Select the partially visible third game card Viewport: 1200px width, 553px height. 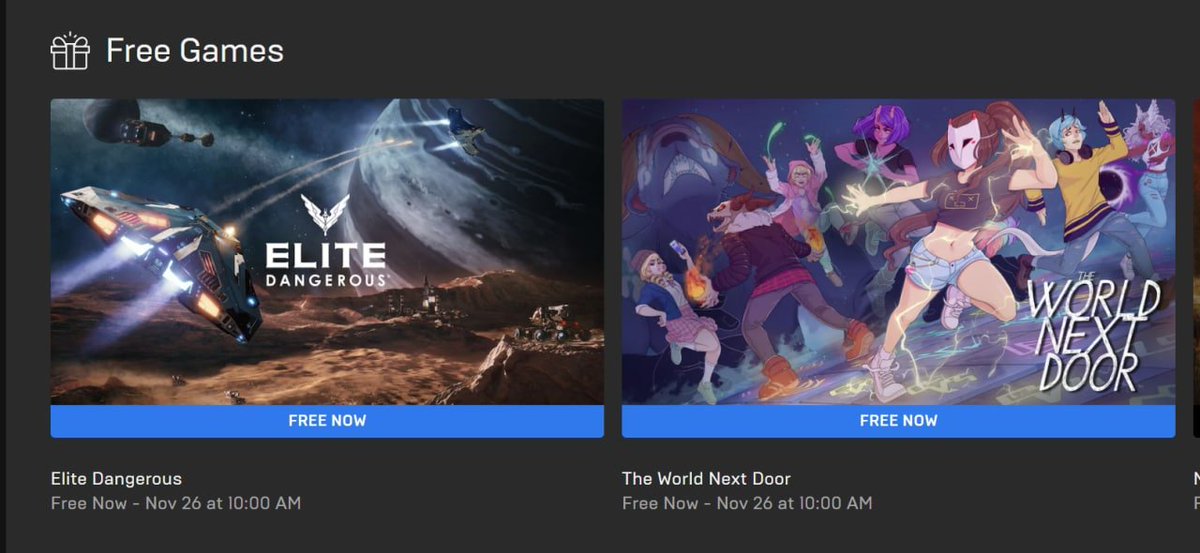click(1196, 268)
